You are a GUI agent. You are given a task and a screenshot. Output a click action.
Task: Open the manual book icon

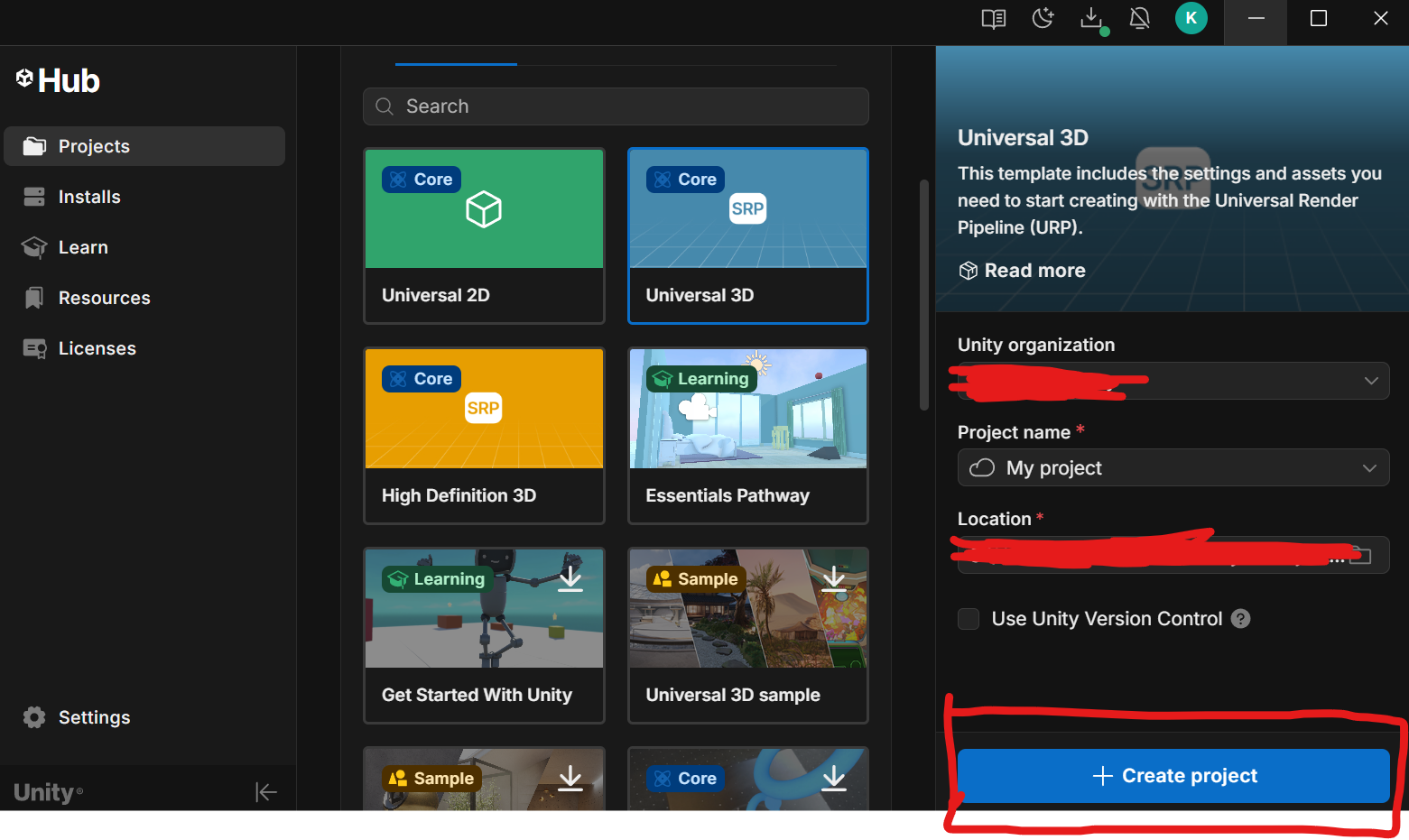tap(994, 19)
